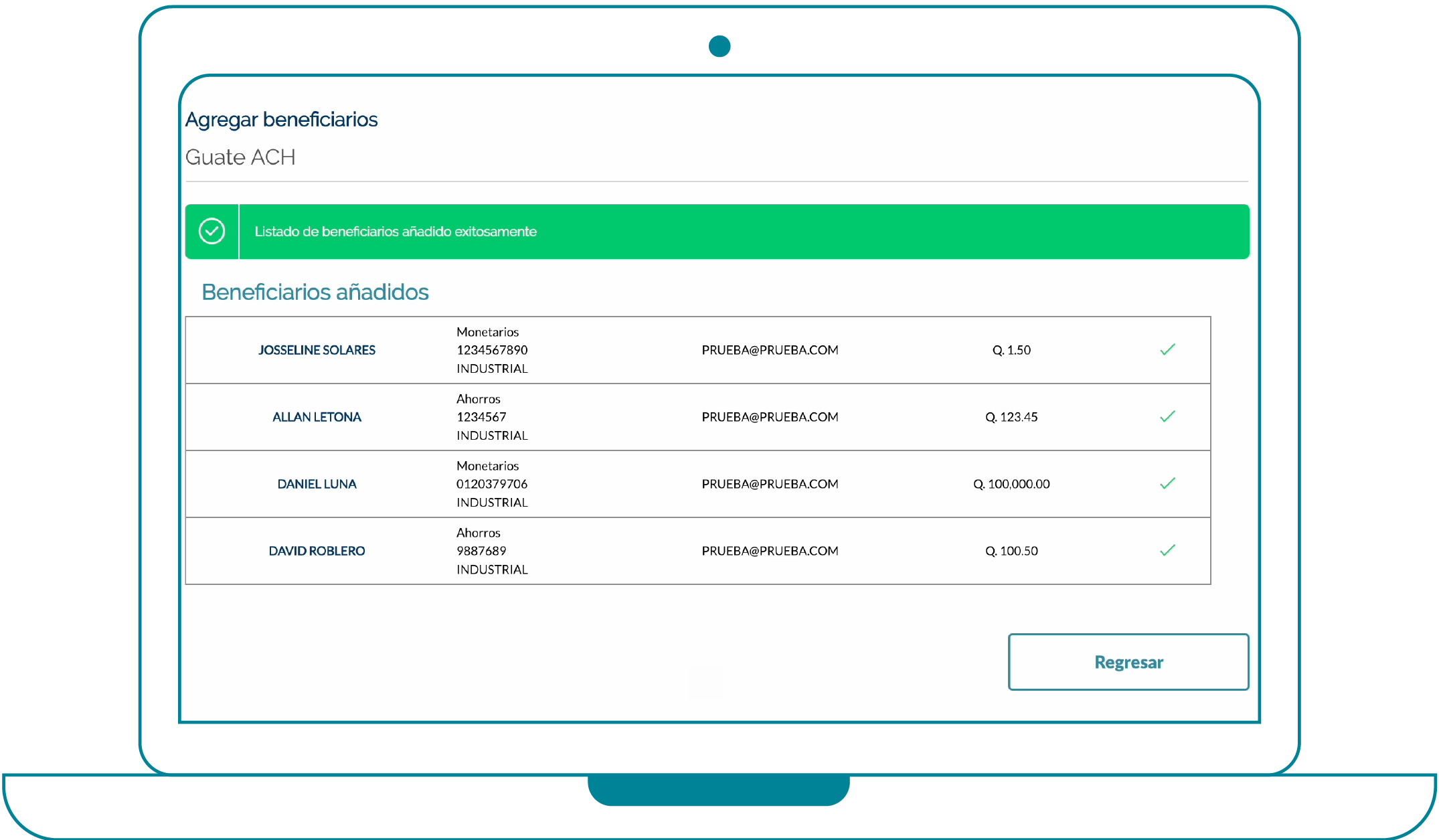The image size is (1439, 840).
Task: Click the laptop webcam dot
Action: (719, 46)
